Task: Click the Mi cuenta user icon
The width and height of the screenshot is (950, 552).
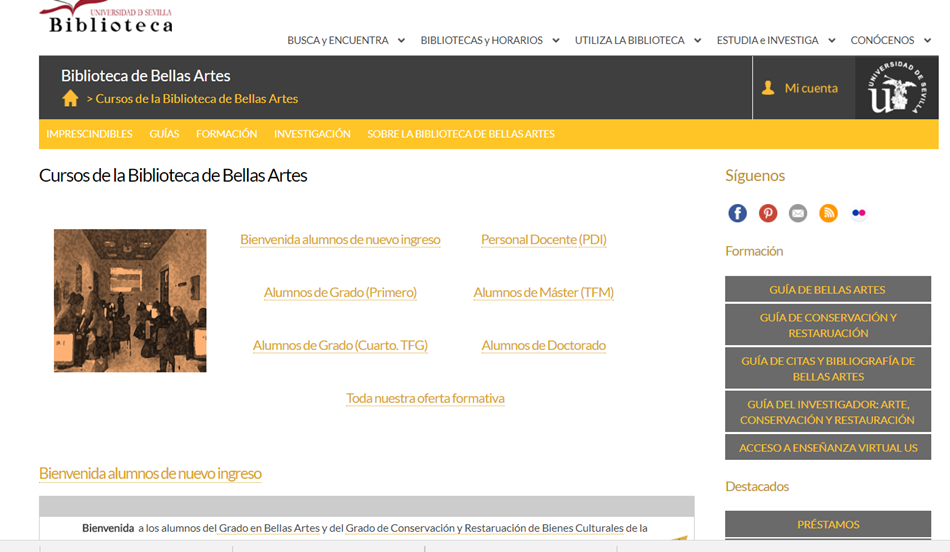Action: point(768,88)
